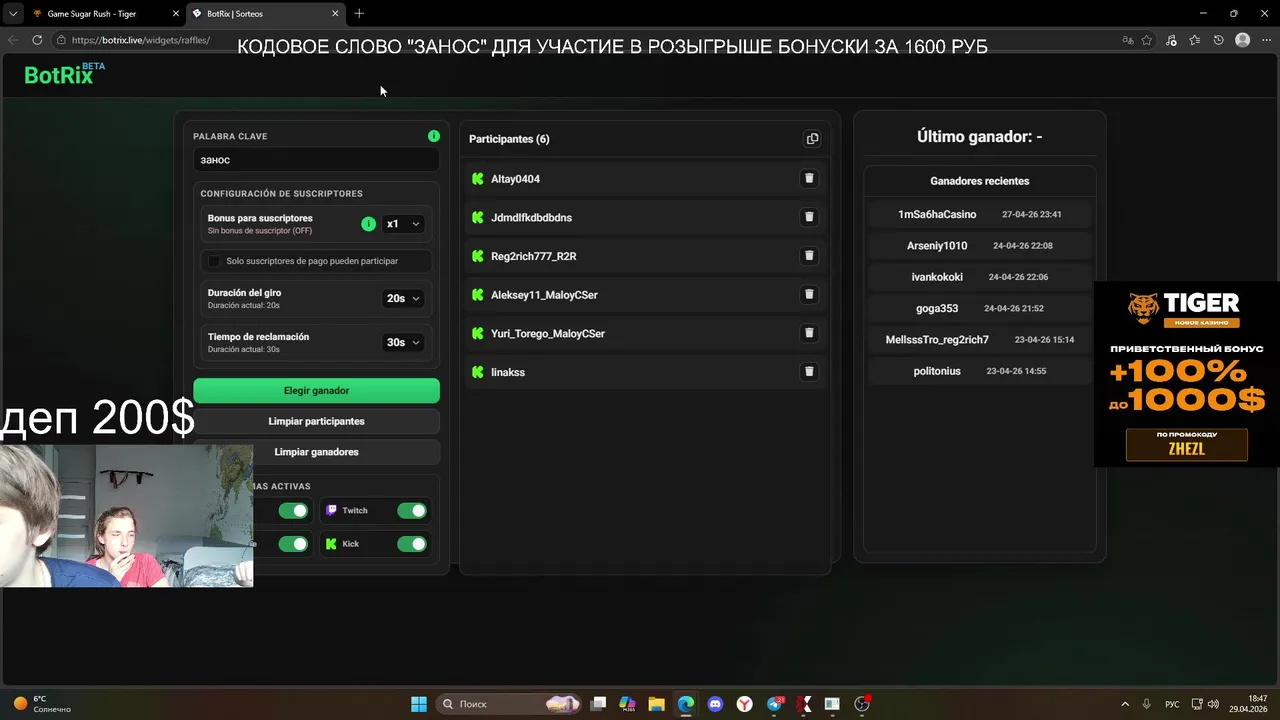Click the BotRix BETA logo
This screenshot has height=720, width=1280.
(x=64, y=74)
